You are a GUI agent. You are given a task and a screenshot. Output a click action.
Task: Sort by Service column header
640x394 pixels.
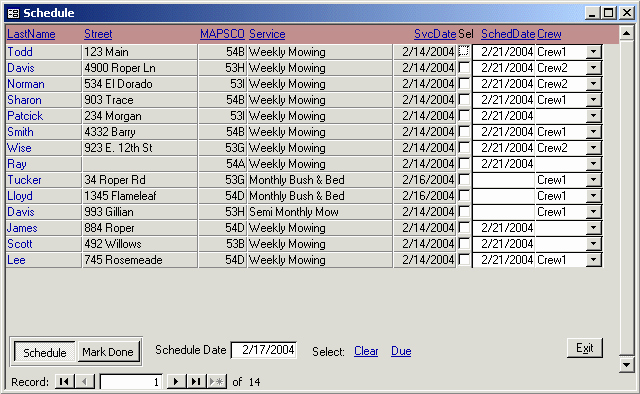click(267, 34)
